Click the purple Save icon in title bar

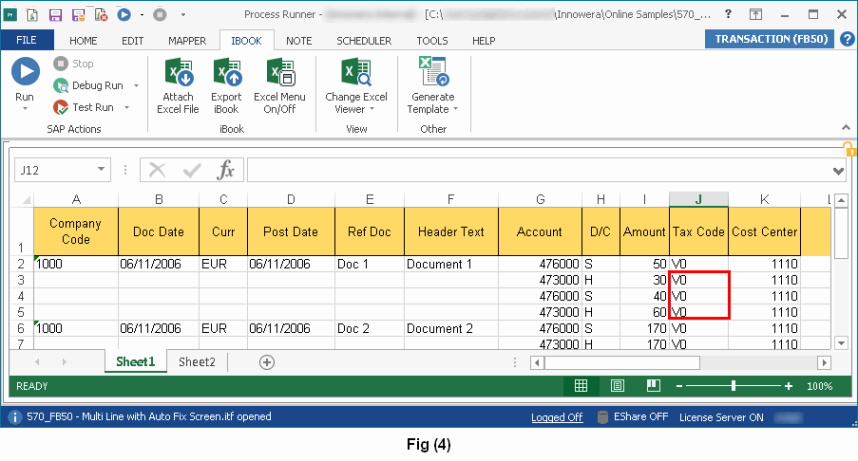click(55, 15)
